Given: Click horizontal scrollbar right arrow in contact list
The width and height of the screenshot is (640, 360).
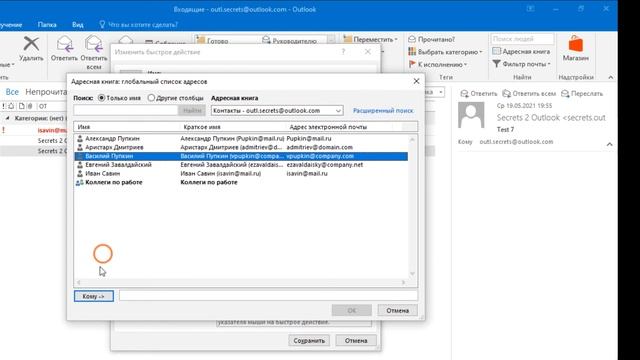Looking at the screenshot, I should pyautogui.click(x=403, y=282).
